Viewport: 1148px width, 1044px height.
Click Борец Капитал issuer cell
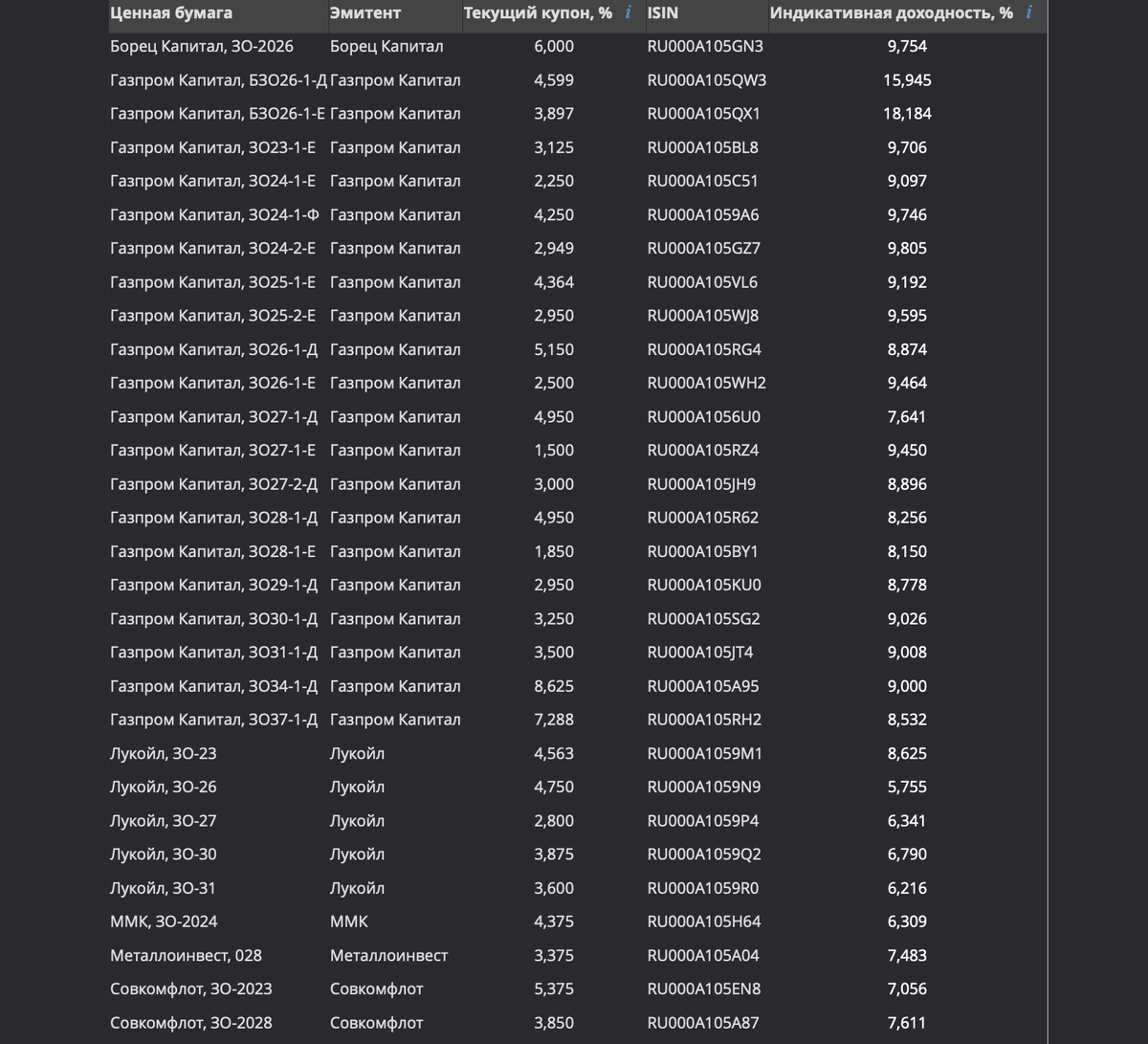pos(386,46)
